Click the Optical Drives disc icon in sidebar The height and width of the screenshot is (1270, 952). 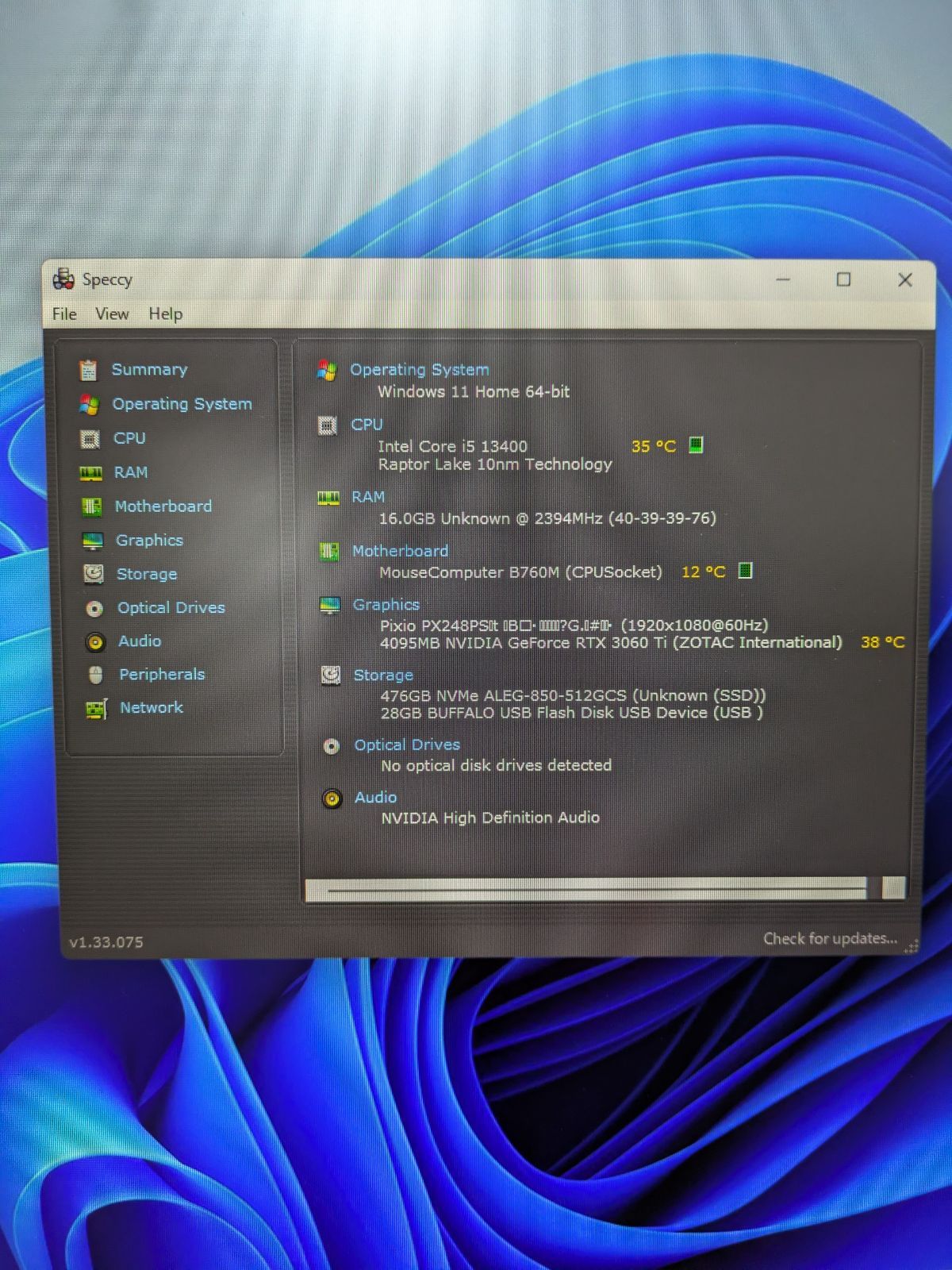[x=94, y=609]
